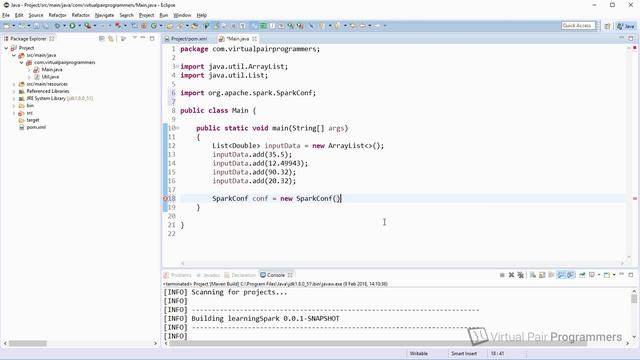Click error marker on line 18
The height and width of the screenshot is (360, 640).
tap(165, 198)
